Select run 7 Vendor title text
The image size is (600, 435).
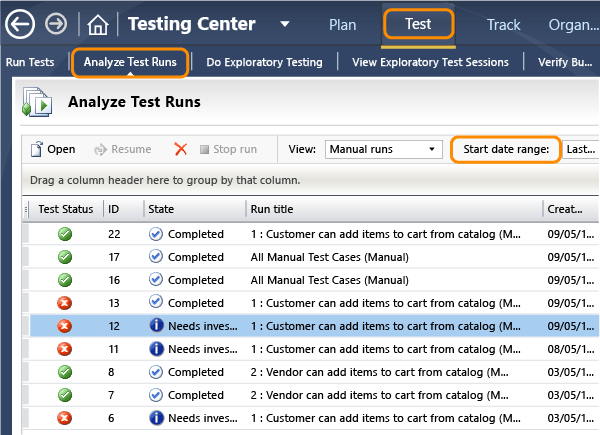pyautogui.click(x=380, y=395)
